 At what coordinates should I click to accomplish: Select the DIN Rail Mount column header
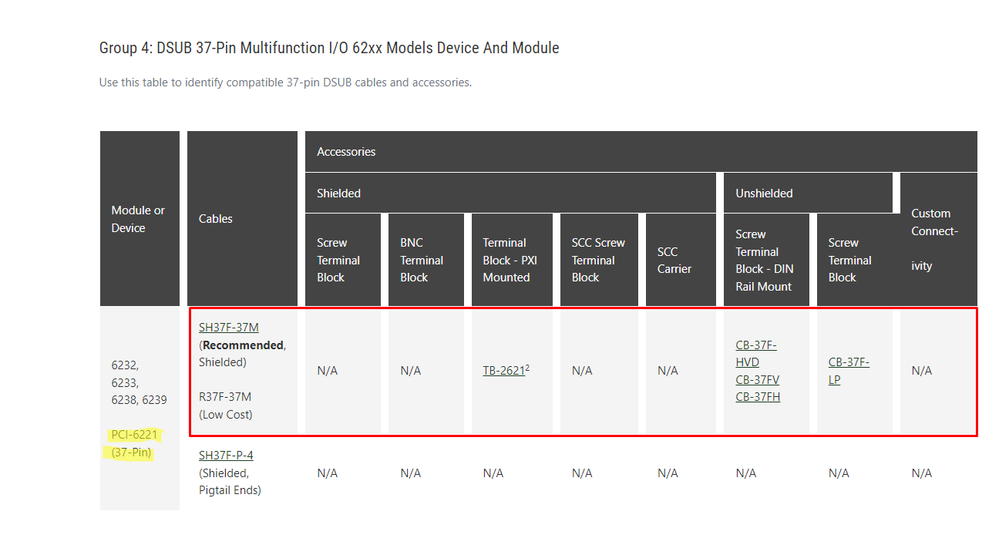pyautogui.click(x=764, y=260)
